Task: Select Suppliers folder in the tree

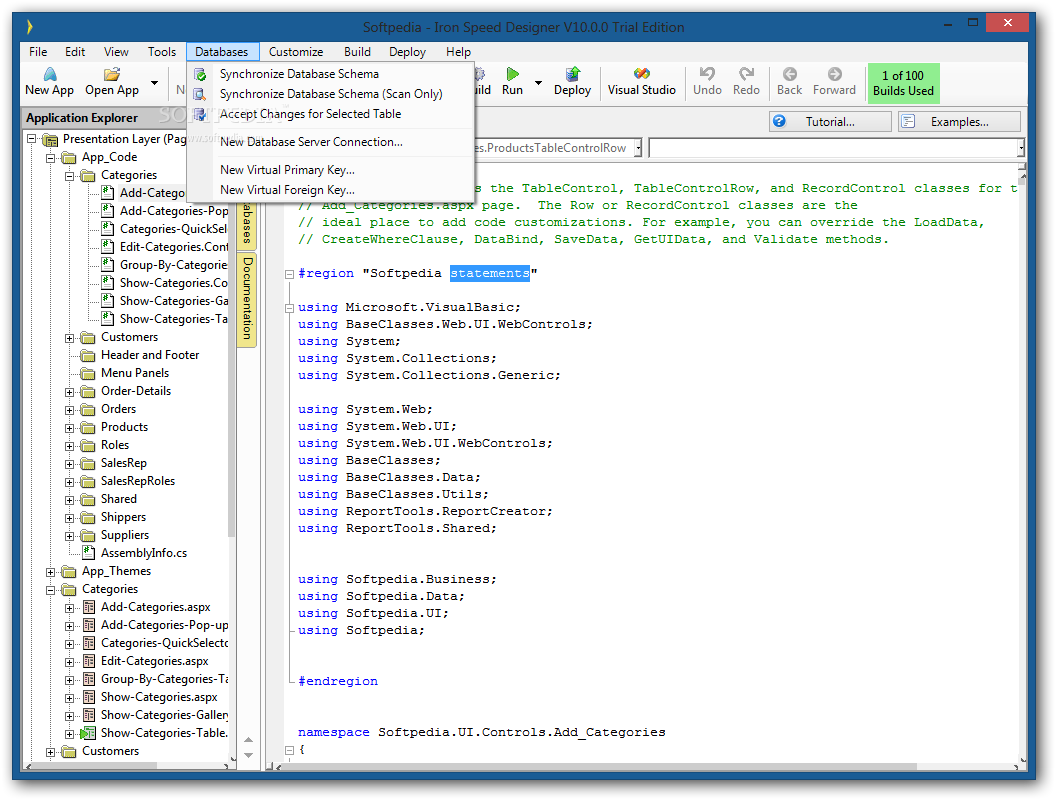Action: [x=125, y=535]
